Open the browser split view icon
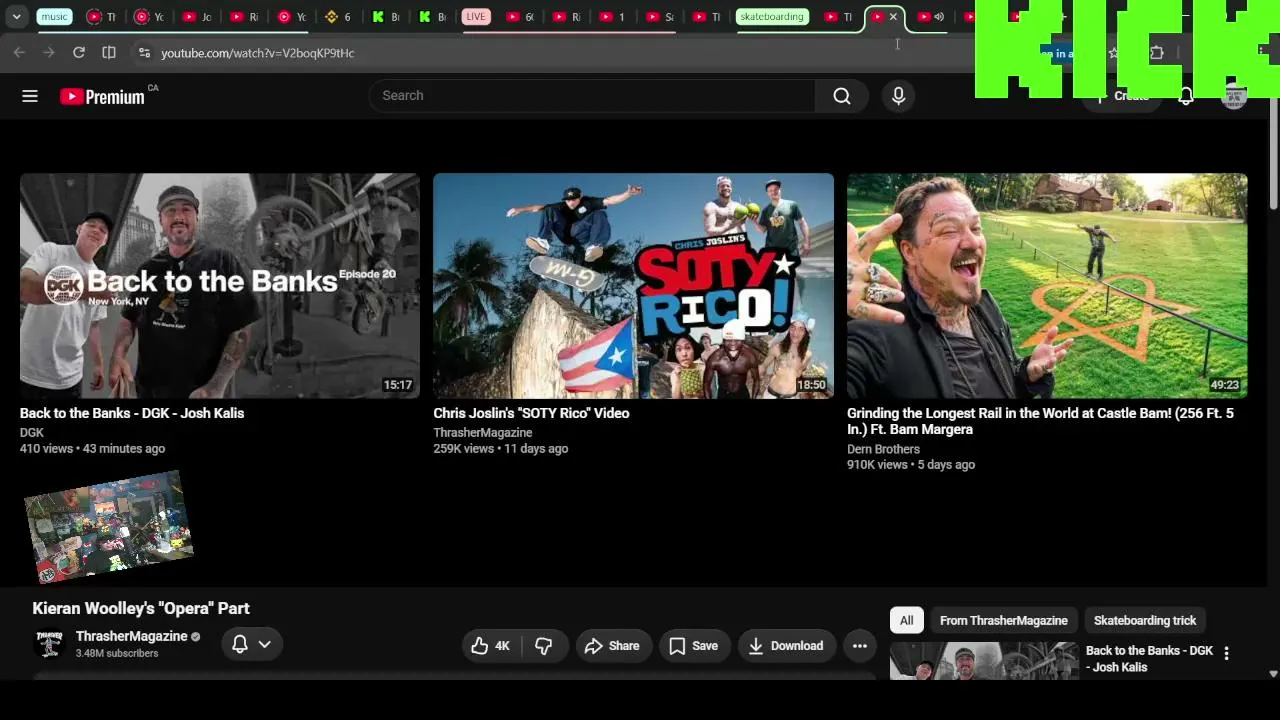 pyautogui.click(x=109, y=53)
